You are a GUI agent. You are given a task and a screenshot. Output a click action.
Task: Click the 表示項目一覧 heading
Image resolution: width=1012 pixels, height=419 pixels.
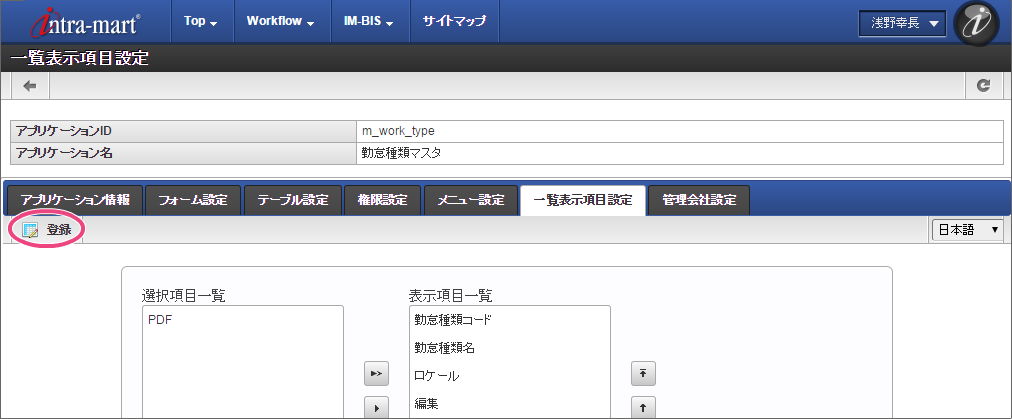click(450, 296)
